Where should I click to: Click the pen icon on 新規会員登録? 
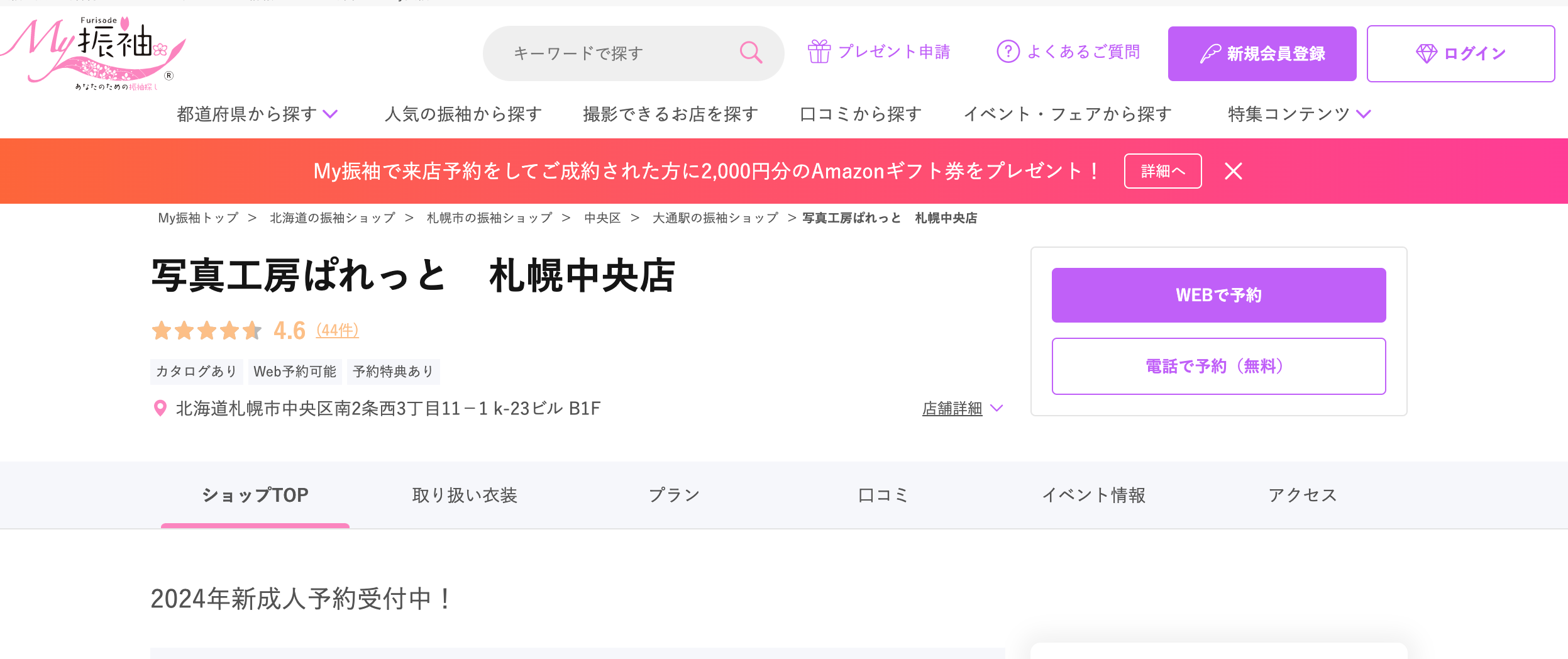click(1210, 54)
